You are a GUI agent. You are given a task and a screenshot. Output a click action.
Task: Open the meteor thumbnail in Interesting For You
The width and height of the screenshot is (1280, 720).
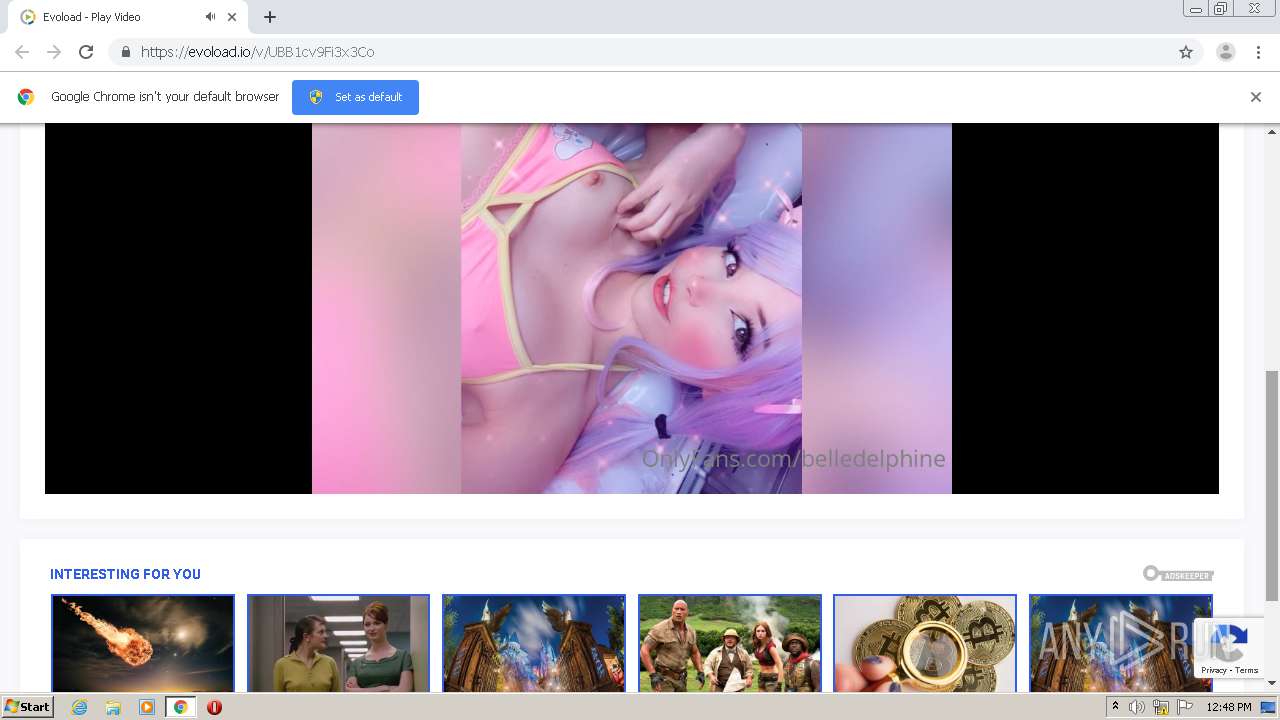143,643
